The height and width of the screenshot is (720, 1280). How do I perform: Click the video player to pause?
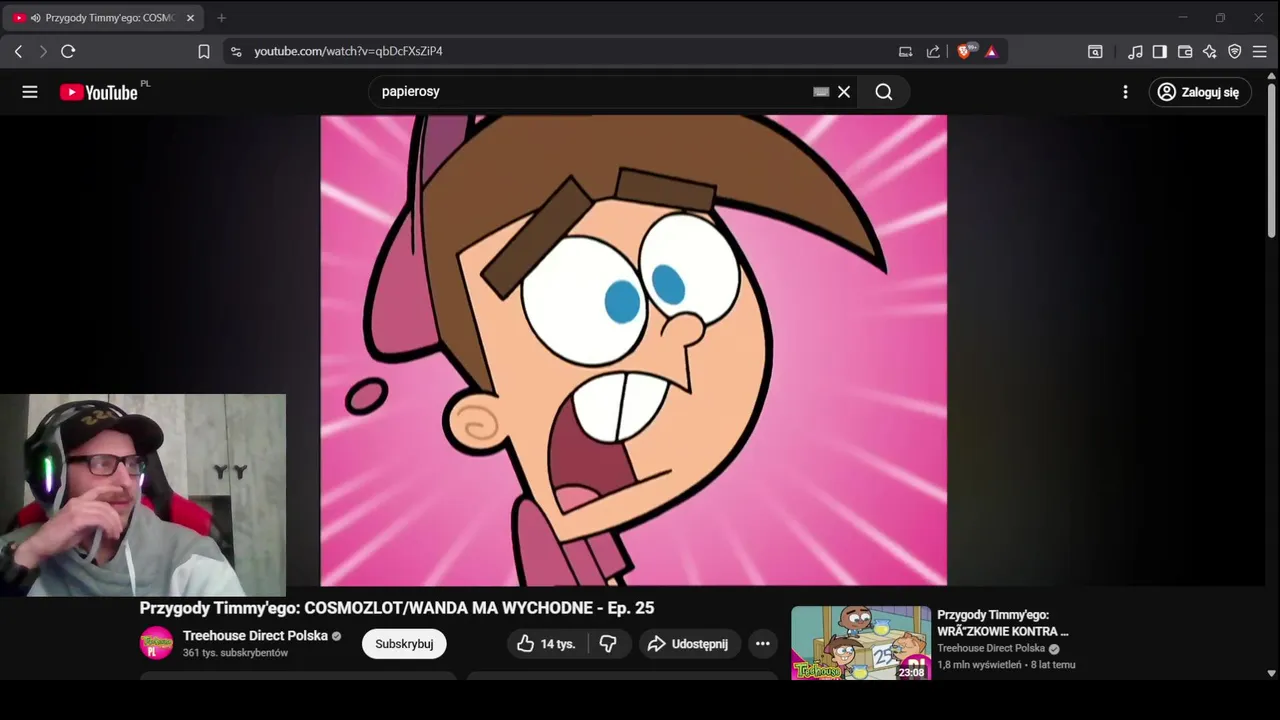click(x=633, y=350)
